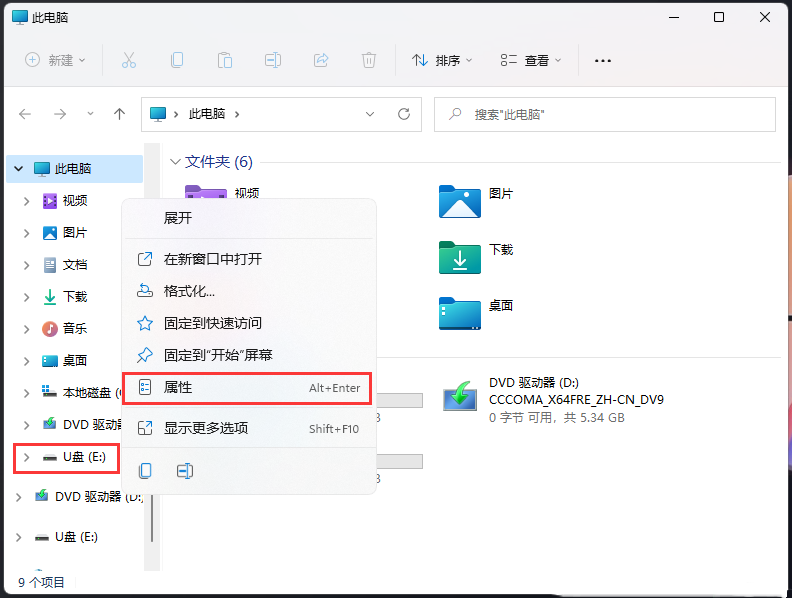The image size is (792, 598).
Task: Click the magnifier icon in search box
Action: click(x=455, y=114)
